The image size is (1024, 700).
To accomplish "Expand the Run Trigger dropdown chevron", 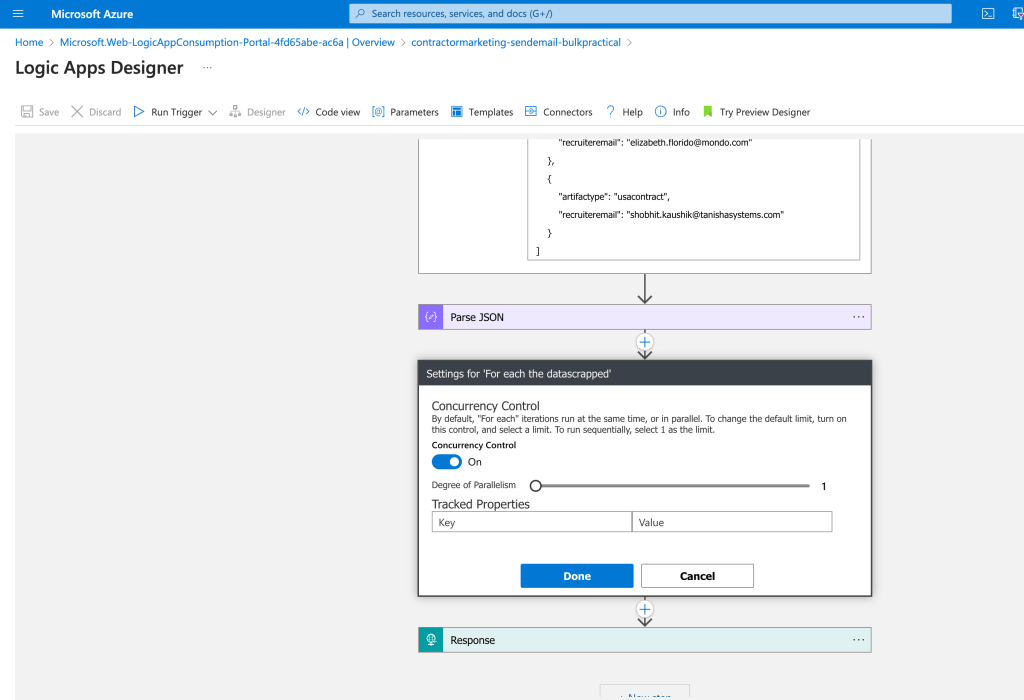I will [212, 112].
